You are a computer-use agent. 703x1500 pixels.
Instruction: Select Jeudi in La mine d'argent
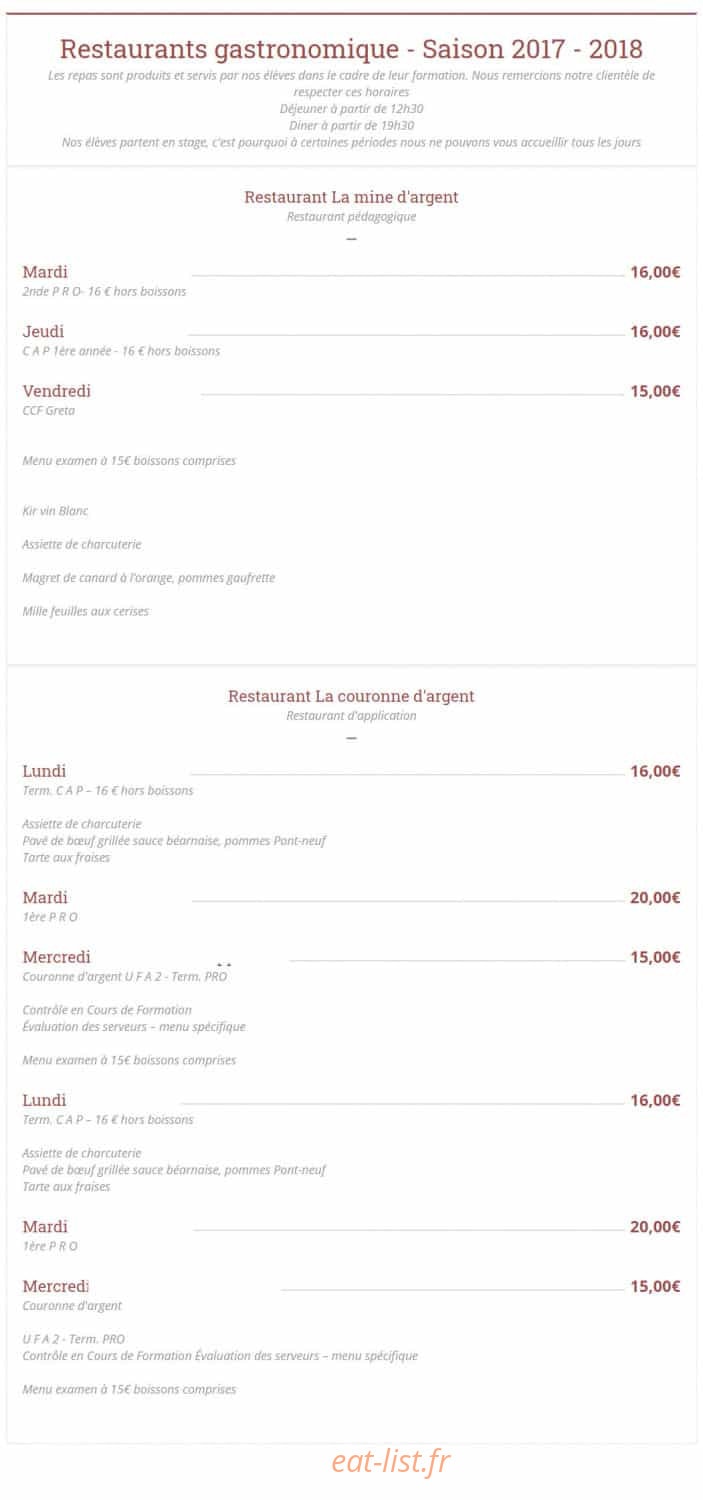(x=43, y=331)
